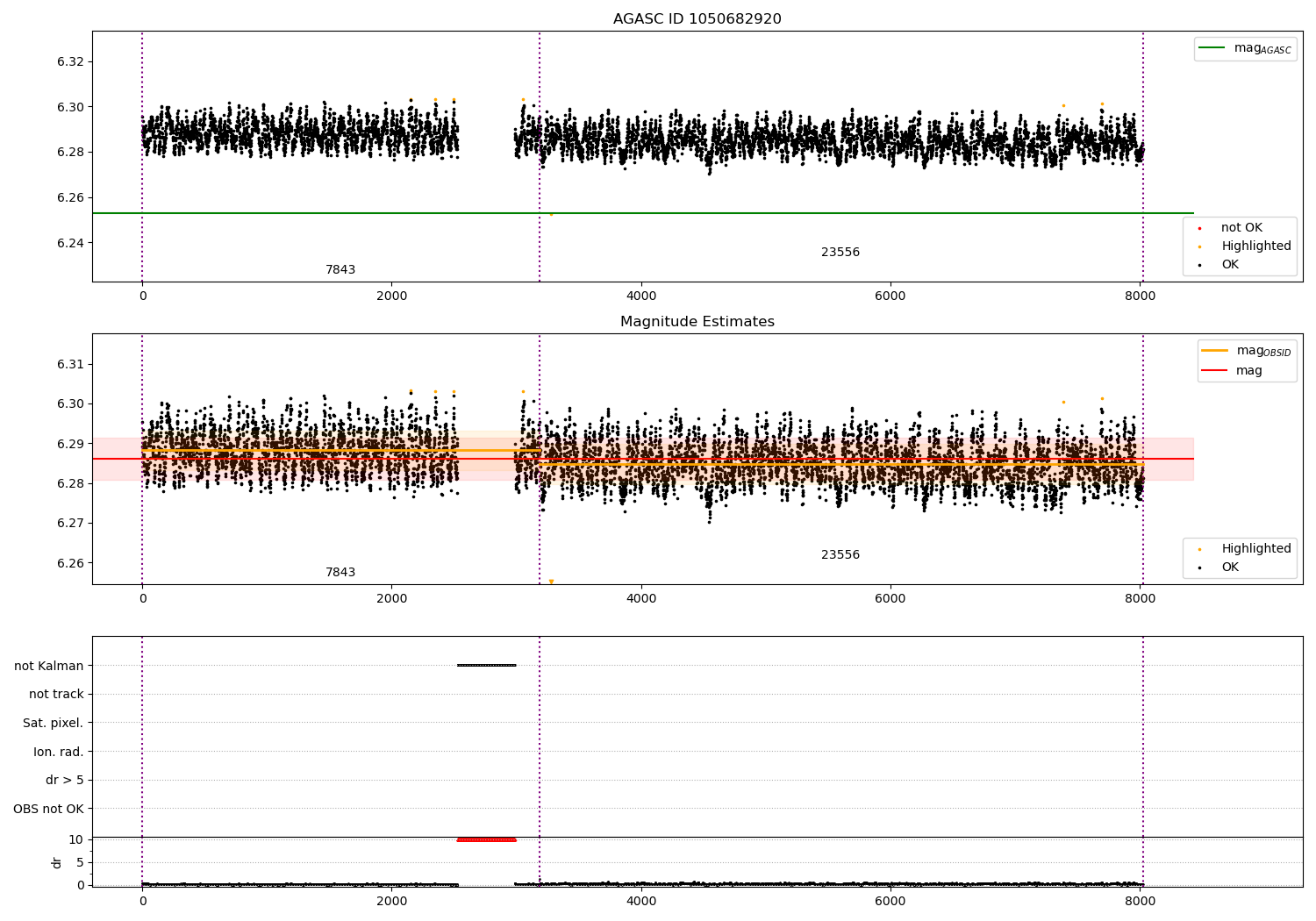Click the horizontal green mag AGASC line in top plot
Screen dimensions: 1316x921
(643, 213)
